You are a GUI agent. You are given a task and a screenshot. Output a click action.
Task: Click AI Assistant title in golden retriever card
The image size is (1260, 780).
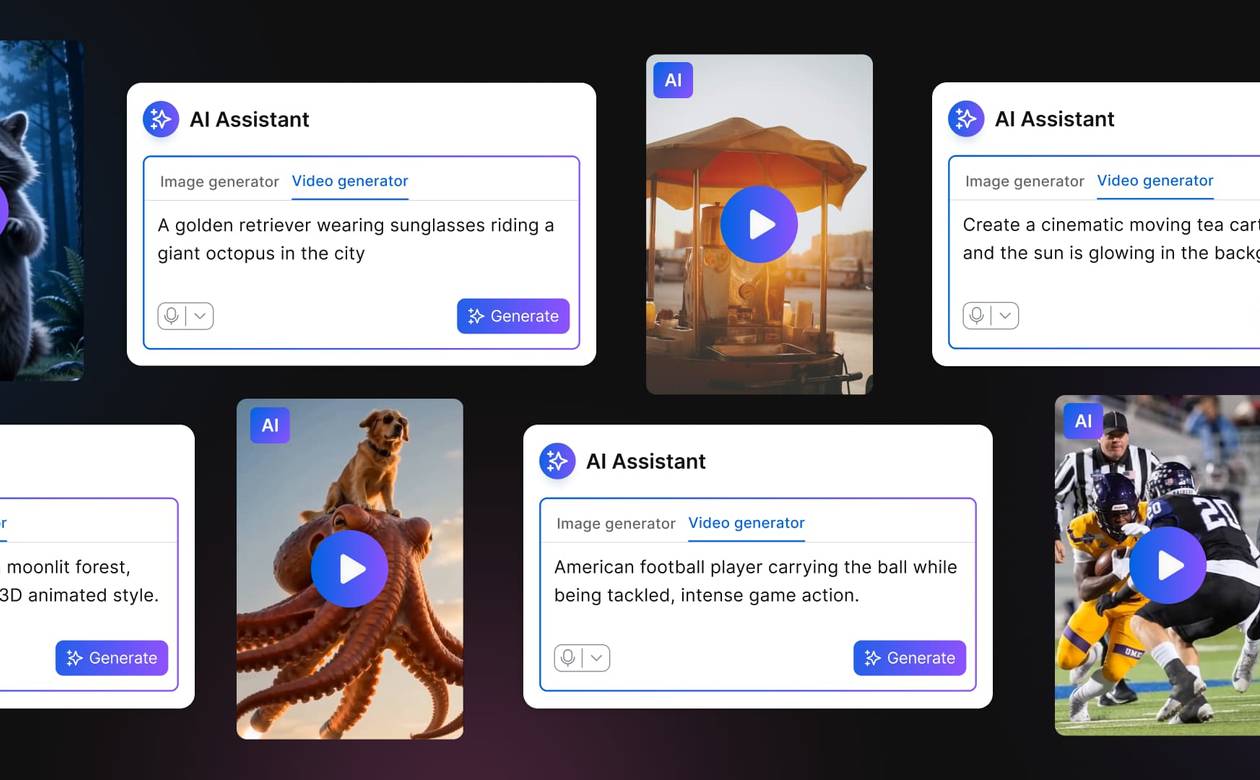(x=250, y=119)
